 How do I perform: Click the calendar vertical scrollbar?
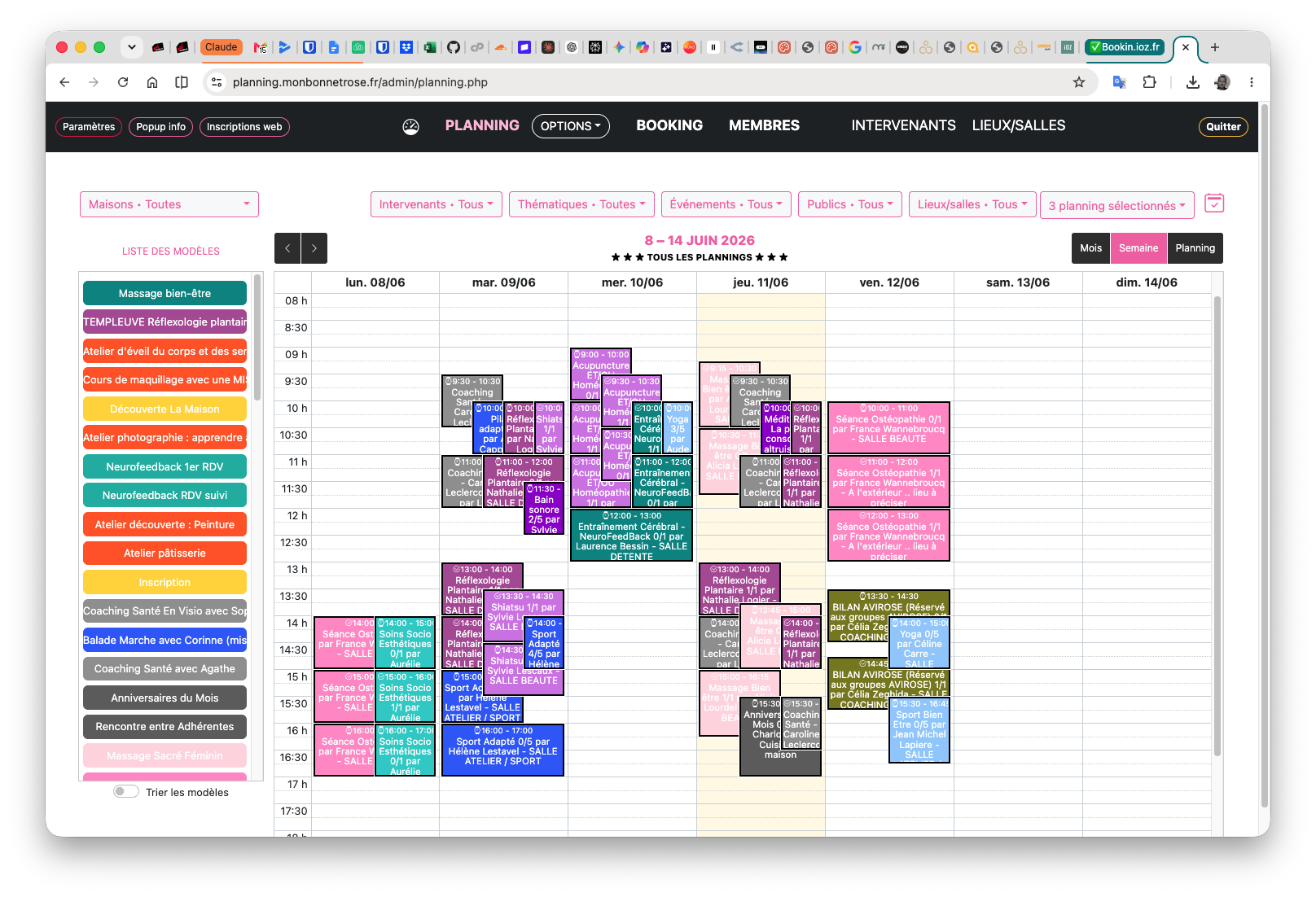tap(1217, 526)
